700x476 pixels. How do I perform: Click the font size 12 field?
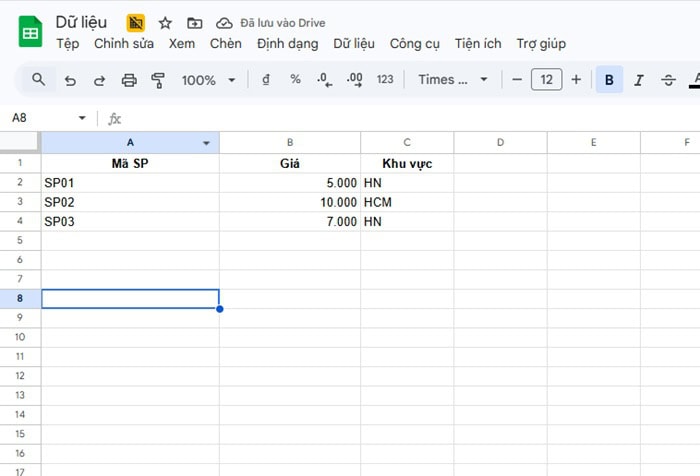[546, 80]
